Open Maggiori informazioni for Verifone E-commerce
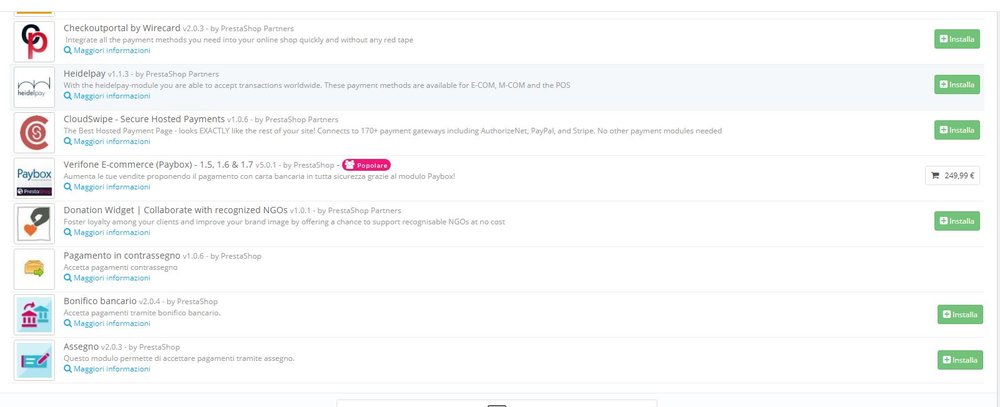The height and width of the screenshot is (407, 1000). click(107, 187)
